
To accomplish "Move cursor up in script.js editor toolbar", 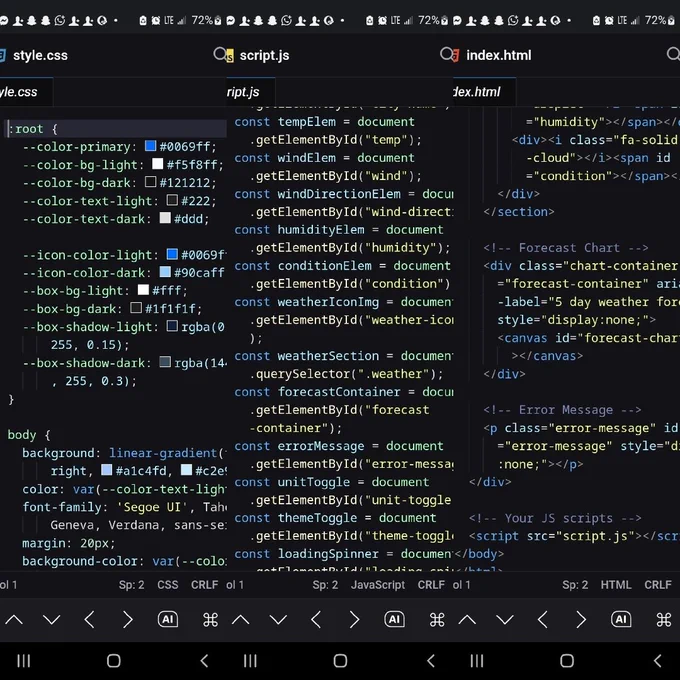I will [241, 620].
